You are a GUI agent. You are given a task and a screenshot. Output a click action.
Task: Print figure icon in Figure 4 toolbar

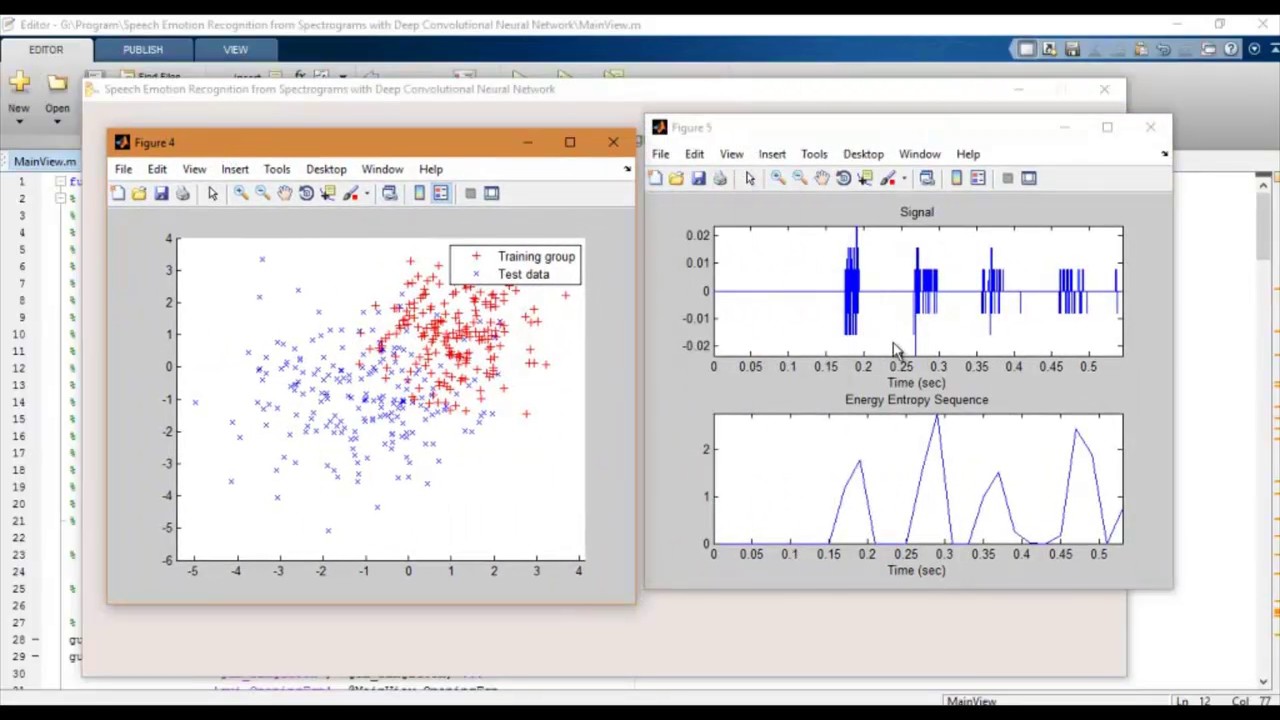pos(183,193)
